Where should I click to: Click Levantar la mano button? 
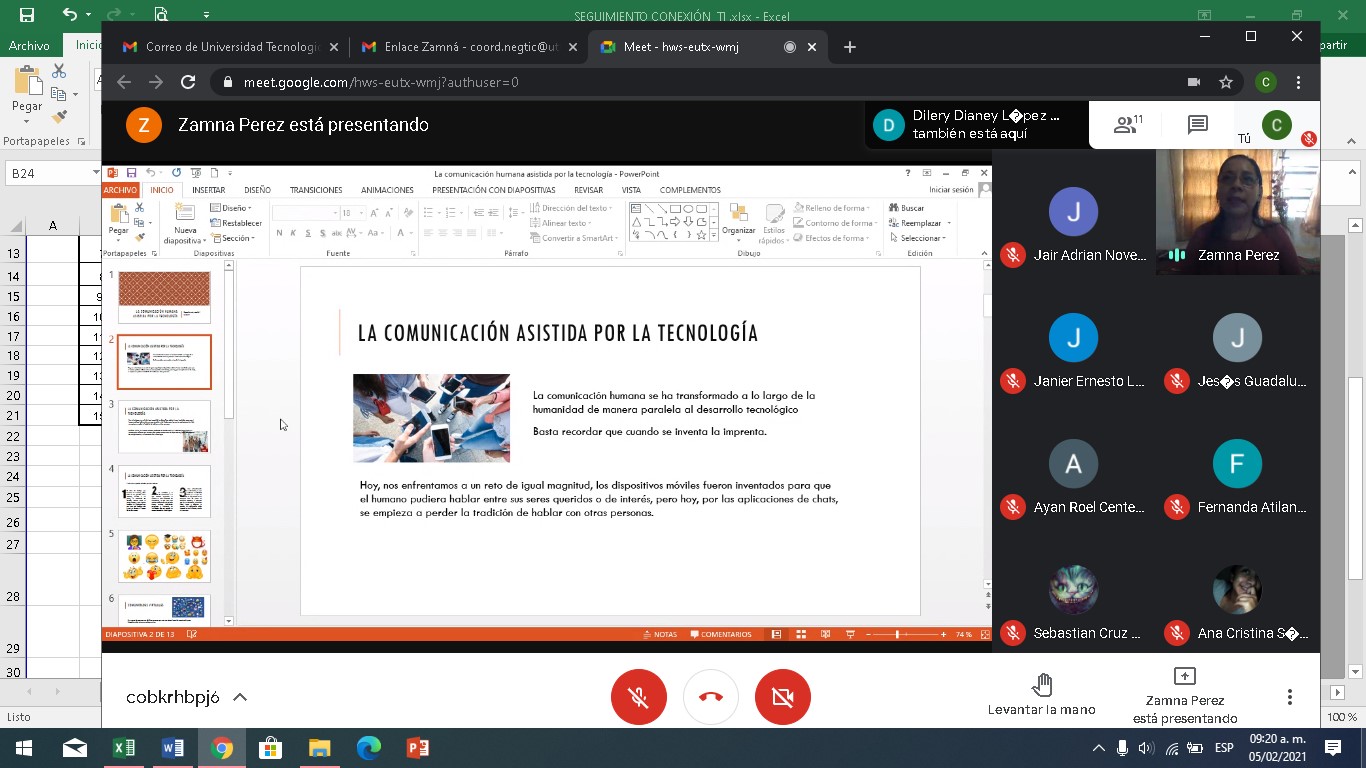pyautogui.click(x=1041, y=695)
